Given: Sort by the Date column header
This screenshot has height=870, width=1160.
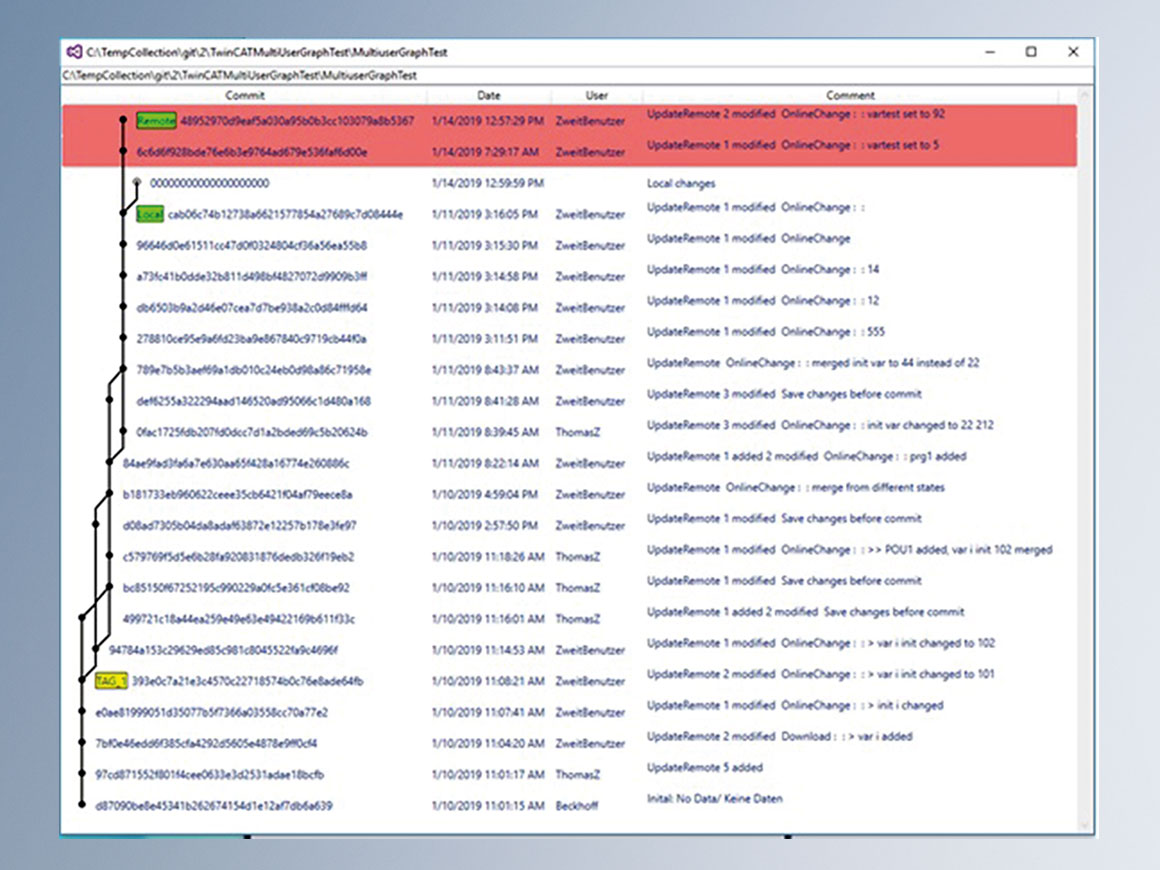Looking at the screenshot, I should tap(488, 96).
